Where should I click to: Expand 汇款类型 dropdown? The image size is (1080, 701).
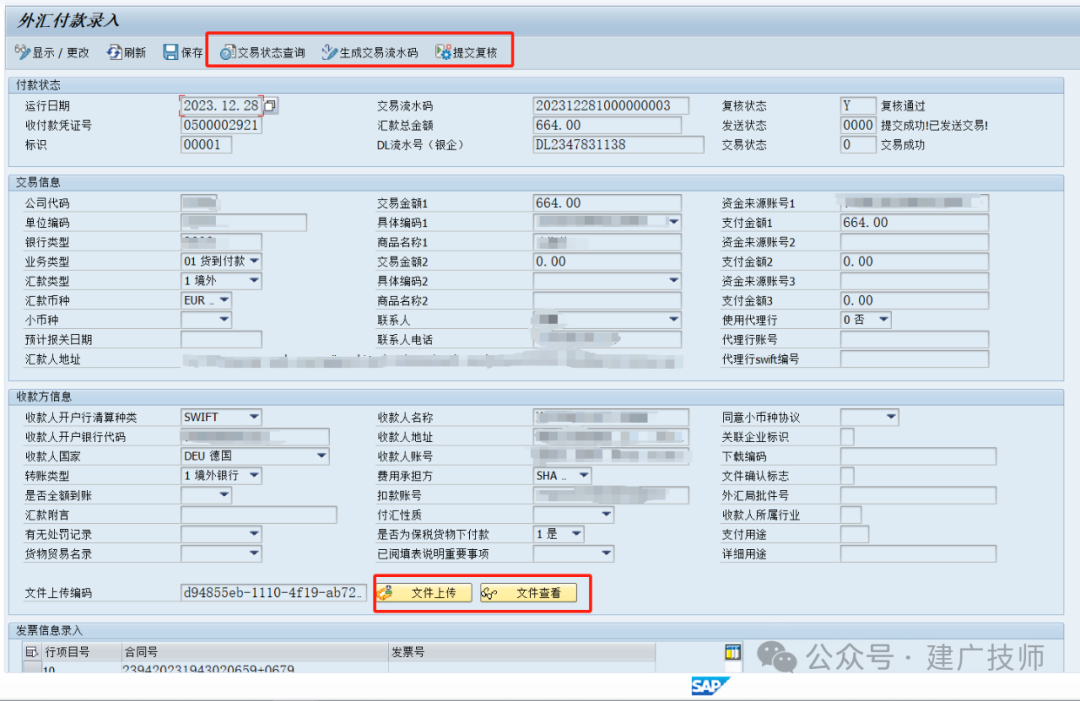point(254,280)
